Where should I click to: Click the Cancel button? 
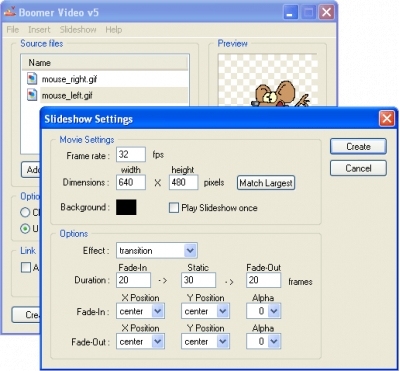[358, 168]
